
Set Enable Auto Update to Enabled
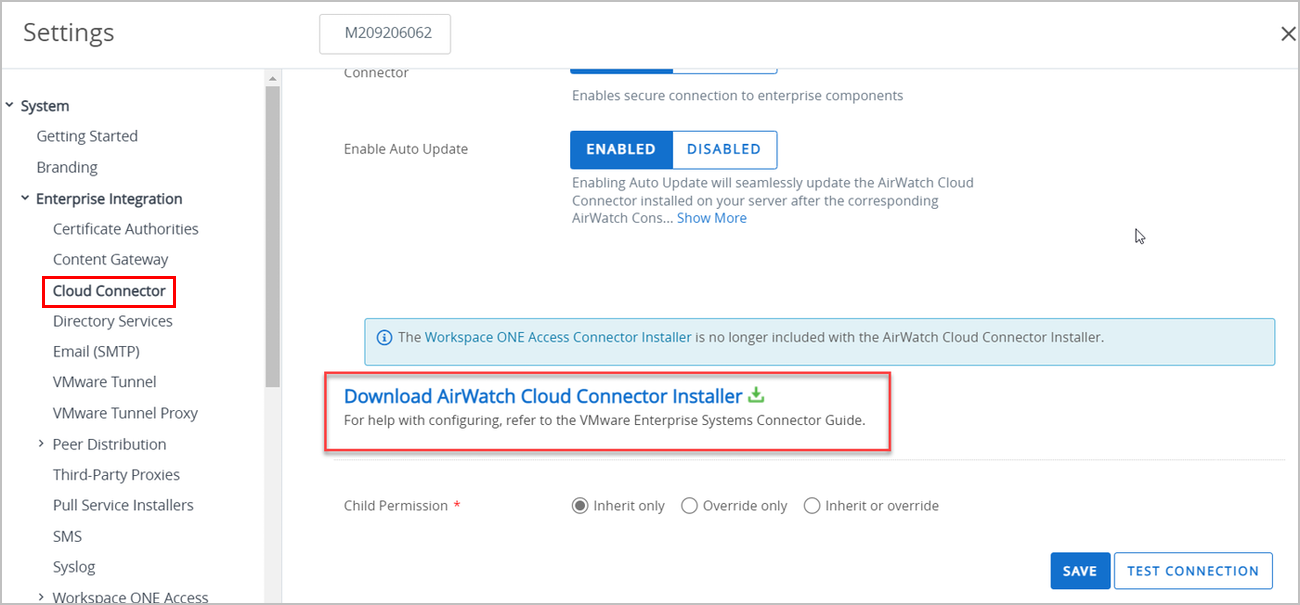pyautogui.click(x=621, y=149)
